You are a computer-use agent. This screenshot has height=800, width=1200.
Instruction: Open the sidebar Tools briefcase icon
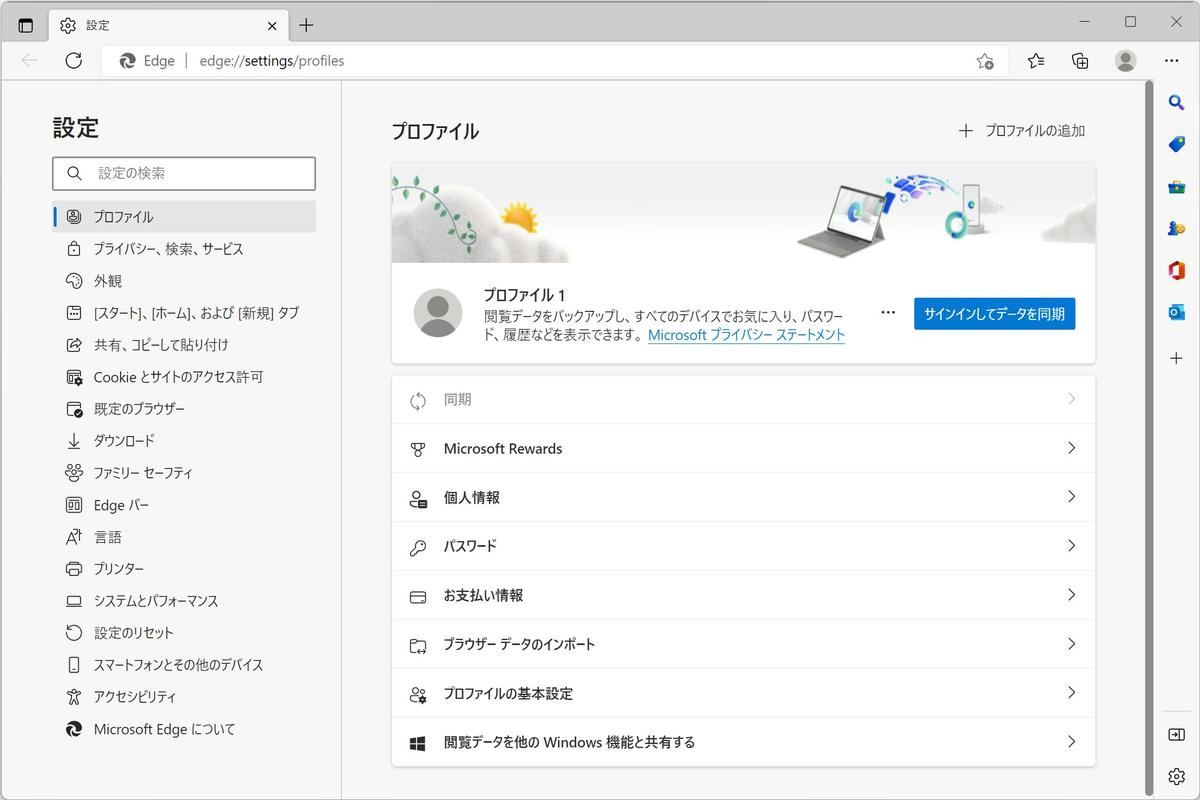(1176, 187)
